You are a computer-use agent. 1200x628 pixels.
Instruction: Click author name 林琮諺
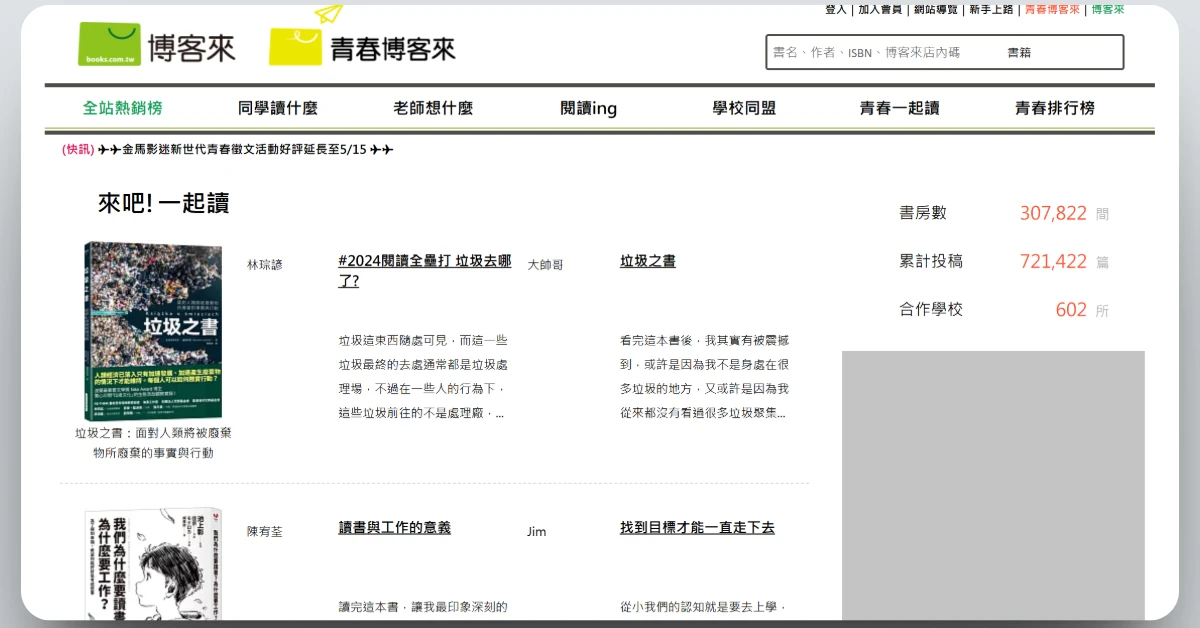tap(265, 265)
